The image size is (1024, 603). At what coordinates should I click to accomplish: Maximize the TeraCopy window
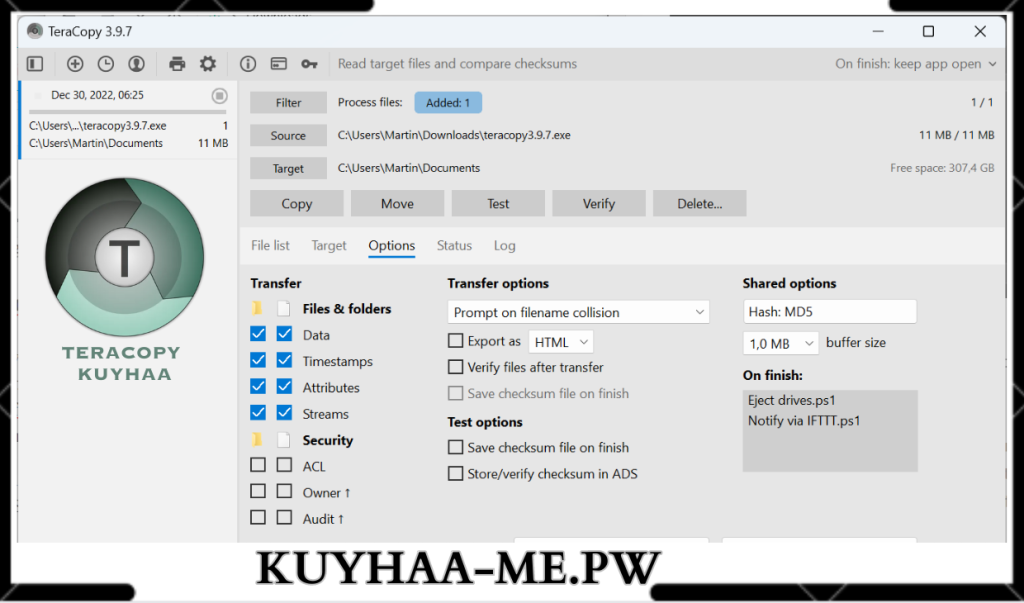[928, 31]
